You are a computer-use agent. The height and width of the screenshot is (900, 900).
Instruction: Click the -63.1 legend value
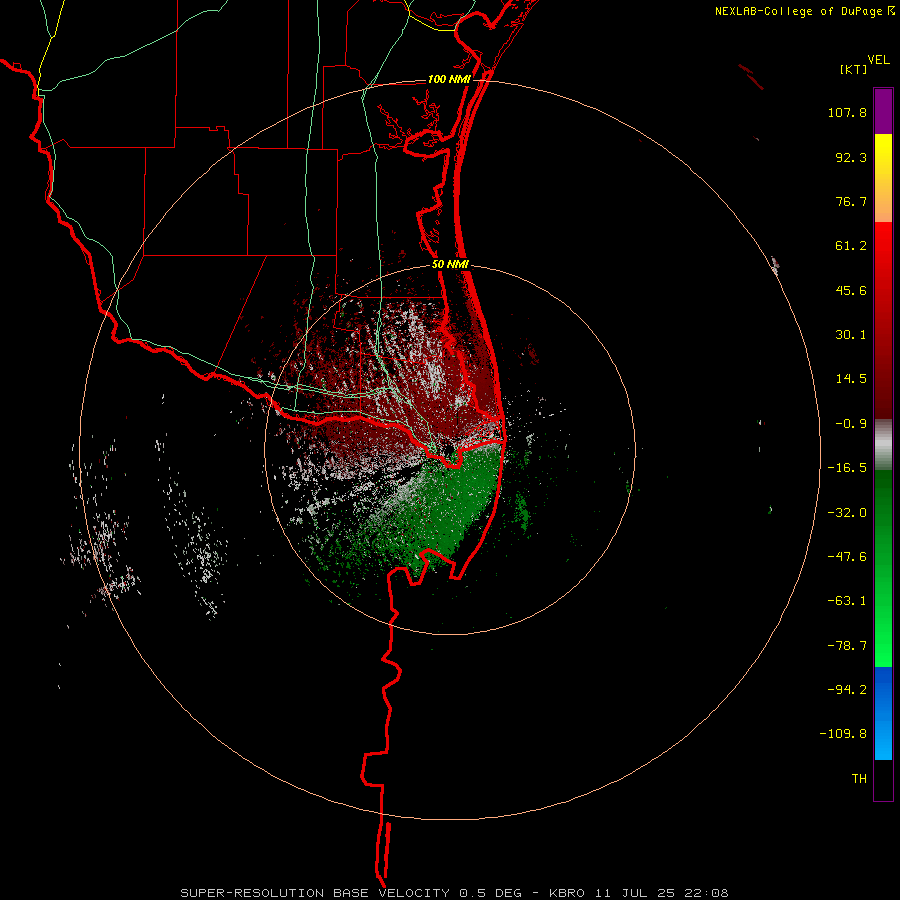click(x=847, y=601)
